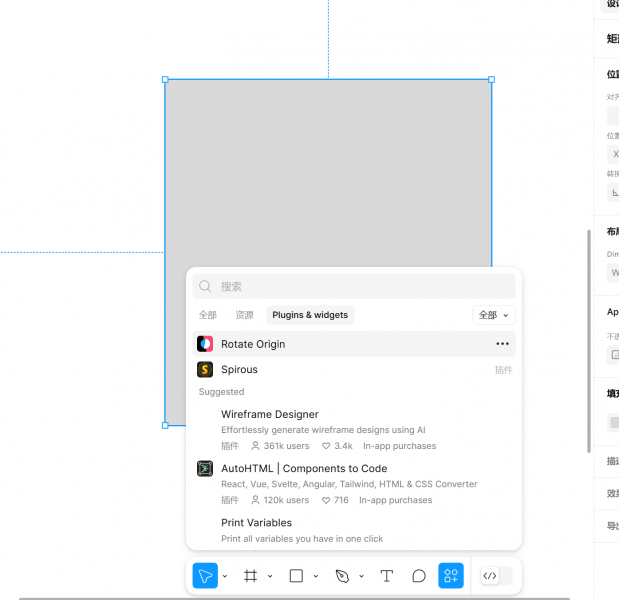Viewport: 619px width, 600px height.
Task: Click the canvas horizontal scrollbar
Action: (294, 598)
